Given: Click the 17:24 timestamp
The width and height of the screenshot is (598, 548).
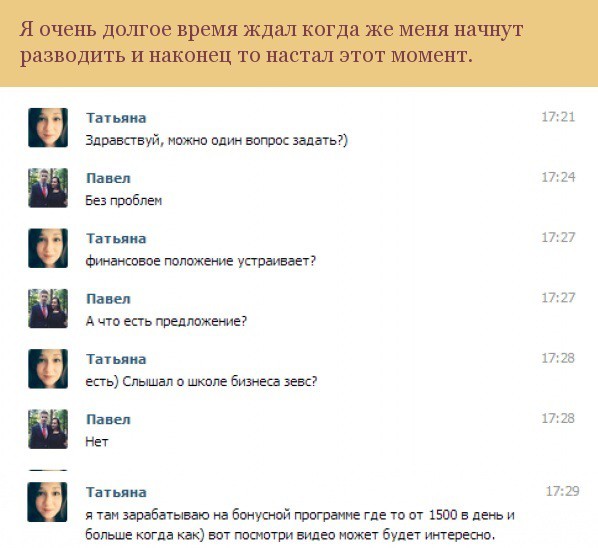Looking at the screenshot, I should coord(558,177).
